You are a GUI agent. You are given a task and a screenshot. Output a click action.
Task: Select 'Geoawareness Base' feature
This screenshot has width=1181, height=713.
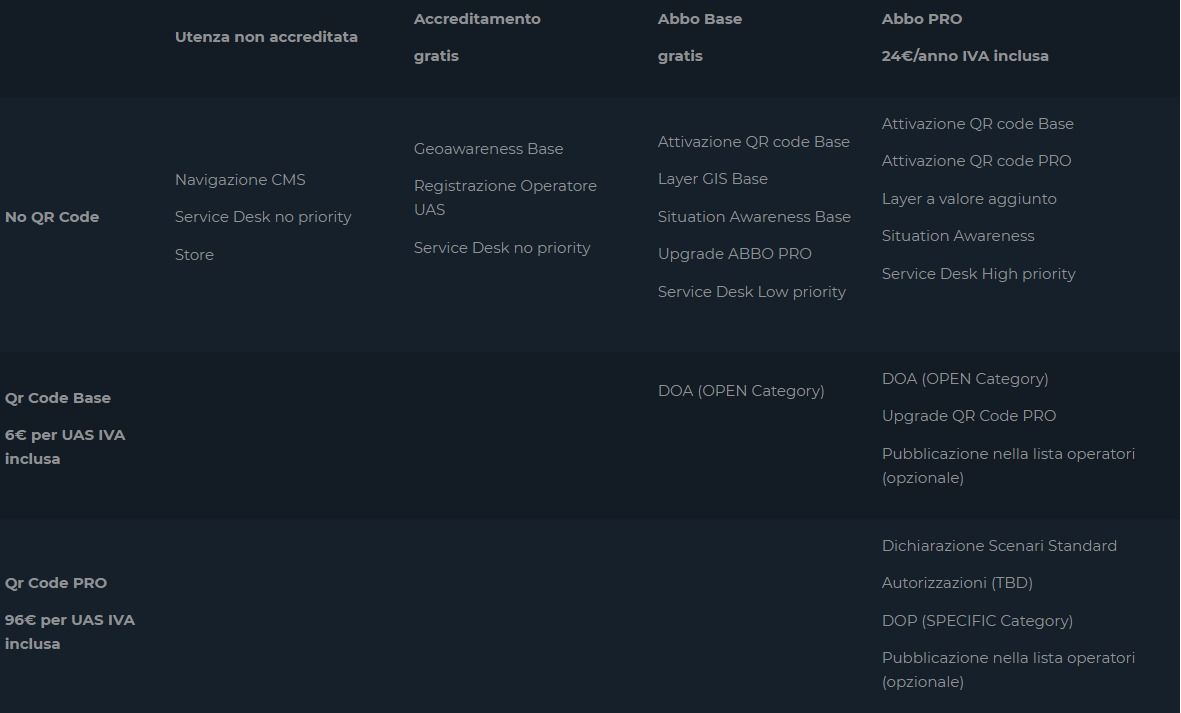click(x=488, y=149)
